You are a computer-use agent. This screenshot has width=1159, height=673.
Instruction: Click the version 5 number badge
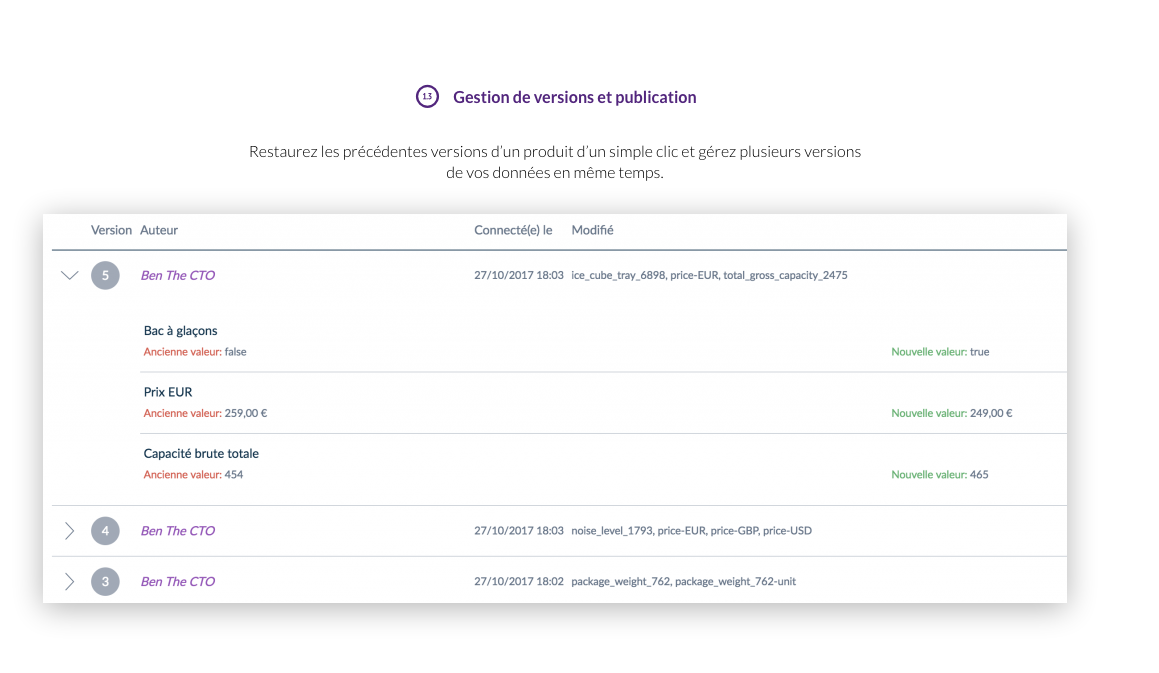tap(105, 275)
